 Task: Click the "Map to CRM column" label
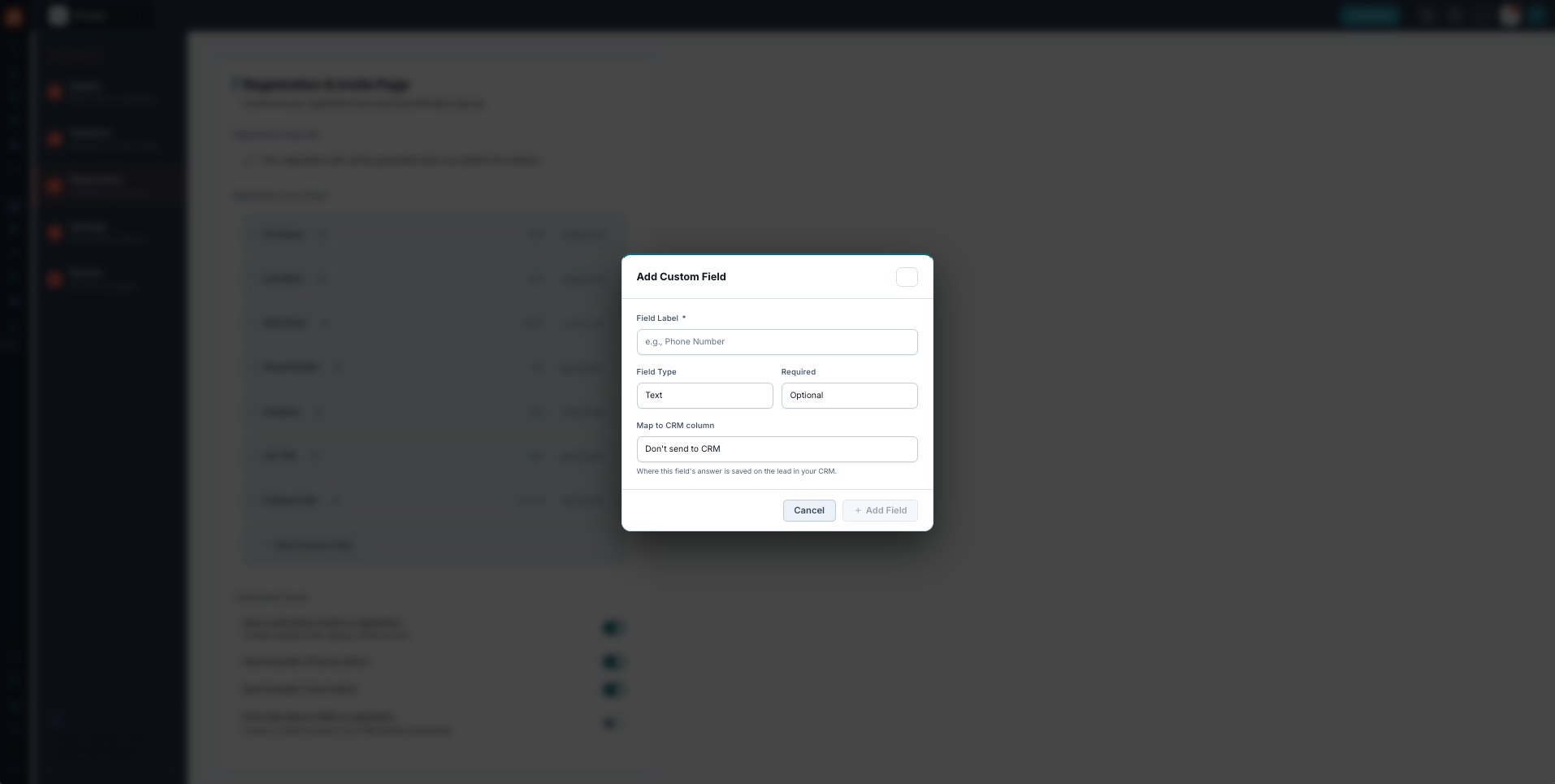[675, 426]
